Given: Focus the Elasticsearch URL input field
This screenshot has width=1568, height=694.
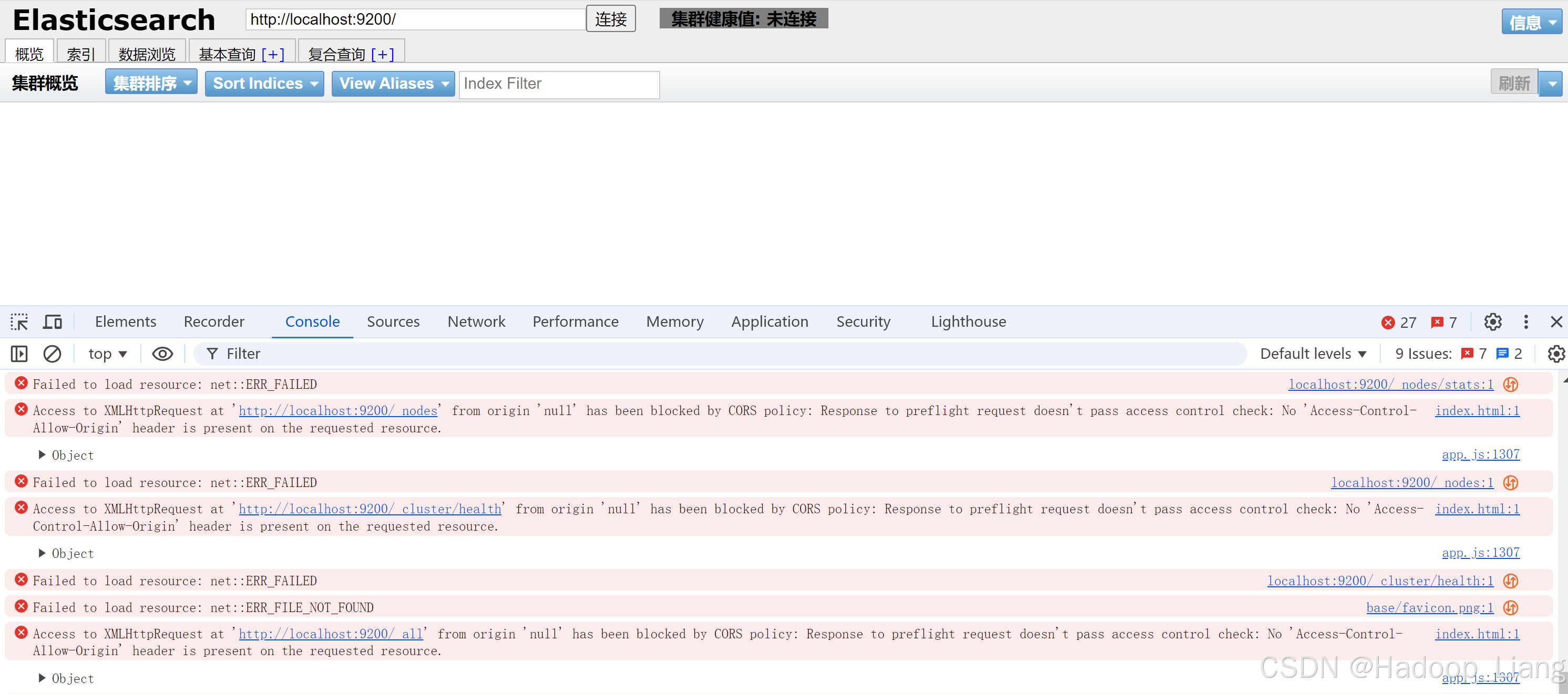Looking at the screenshot, I should (x=415, y=19).
